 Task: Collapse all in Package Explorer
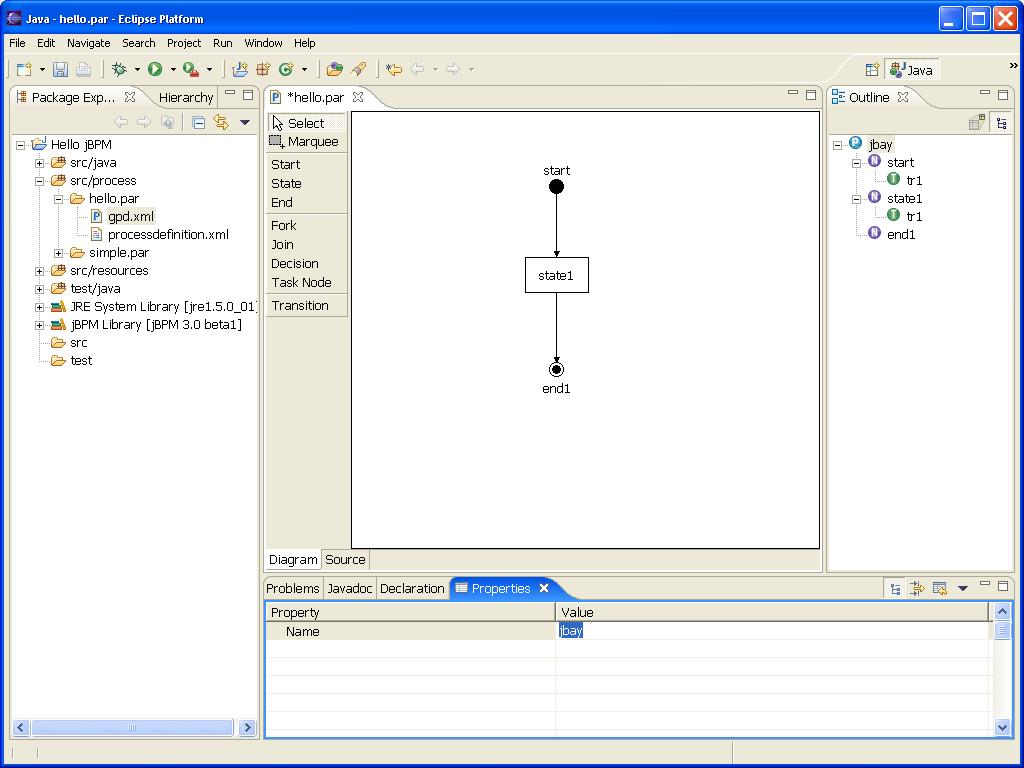coord(199,122)
